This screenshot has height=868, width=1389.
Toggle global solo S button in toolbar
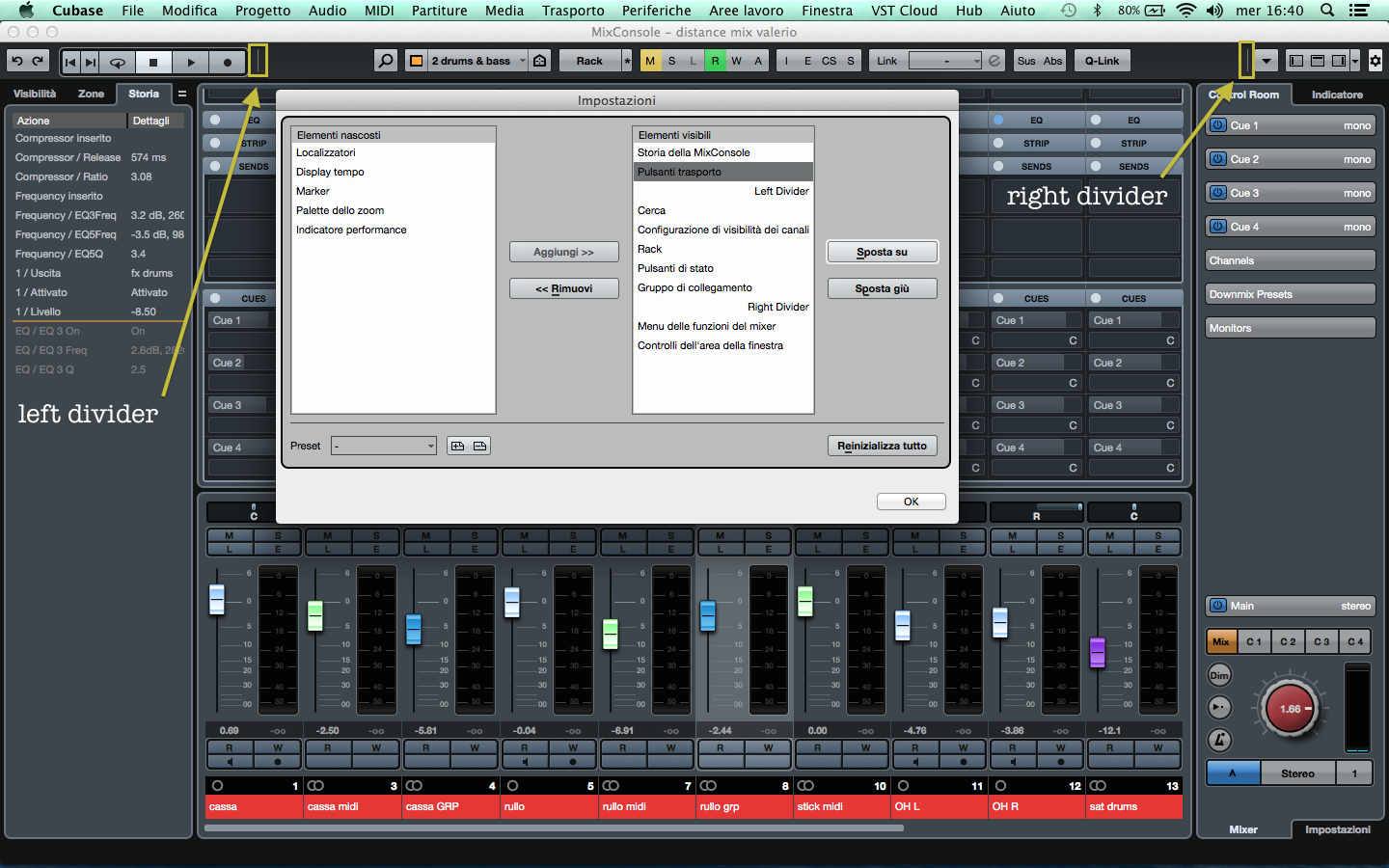point(672,61)
